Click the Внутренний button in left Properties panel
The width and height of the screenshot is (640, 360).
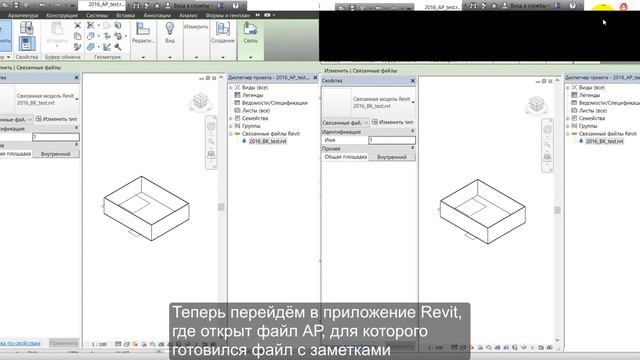(56, 154)
